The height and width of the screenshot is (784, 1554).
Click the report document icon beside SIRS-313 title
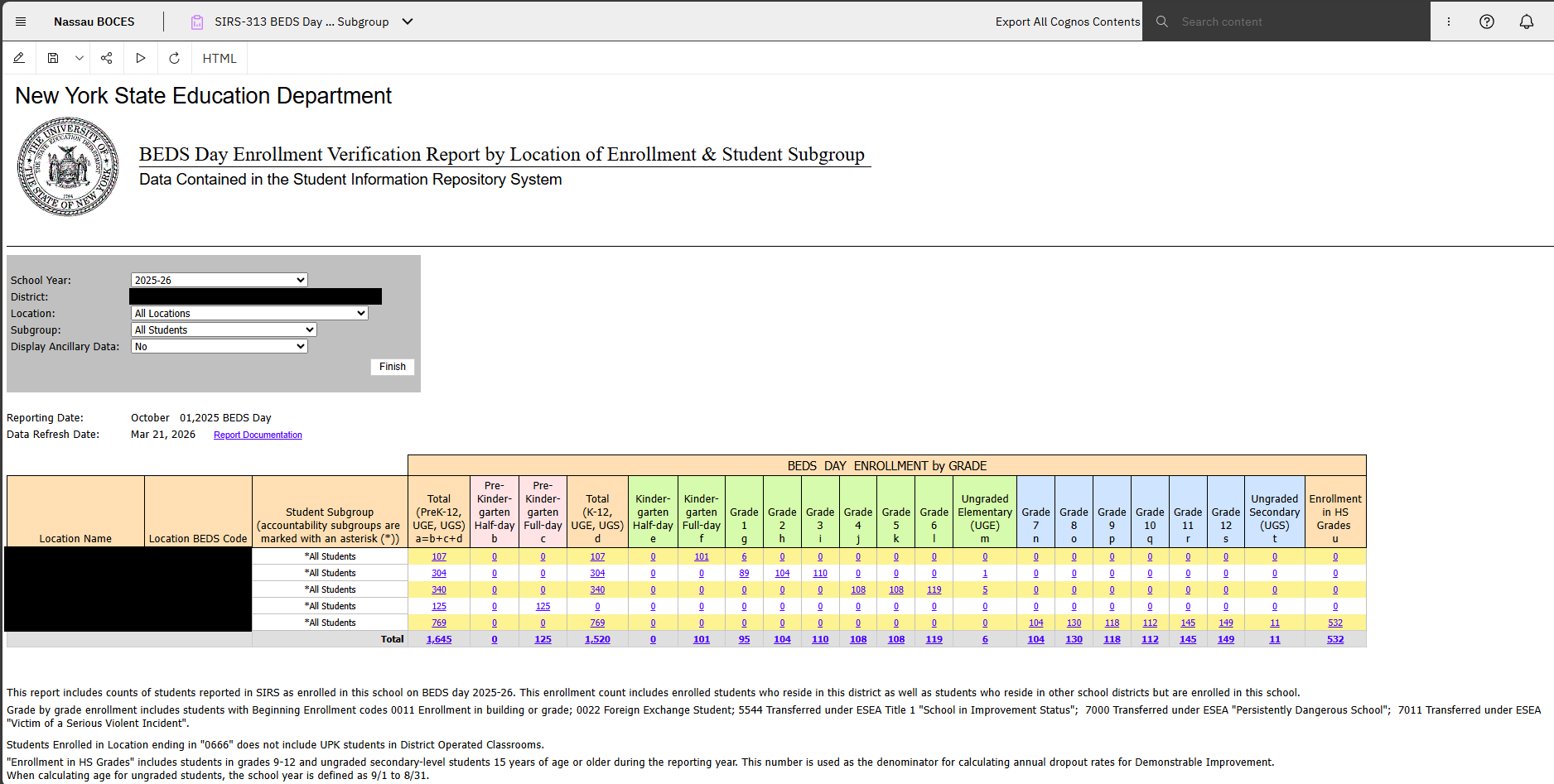tap(197, 22)
